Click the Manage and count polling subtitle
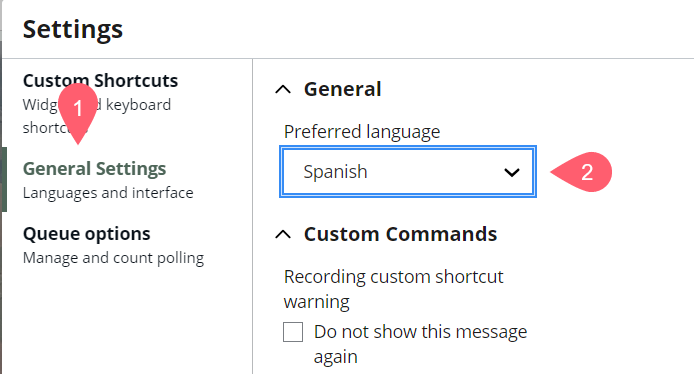The width and height of the screenshot is (694, 374). click(x=113, y=258)
